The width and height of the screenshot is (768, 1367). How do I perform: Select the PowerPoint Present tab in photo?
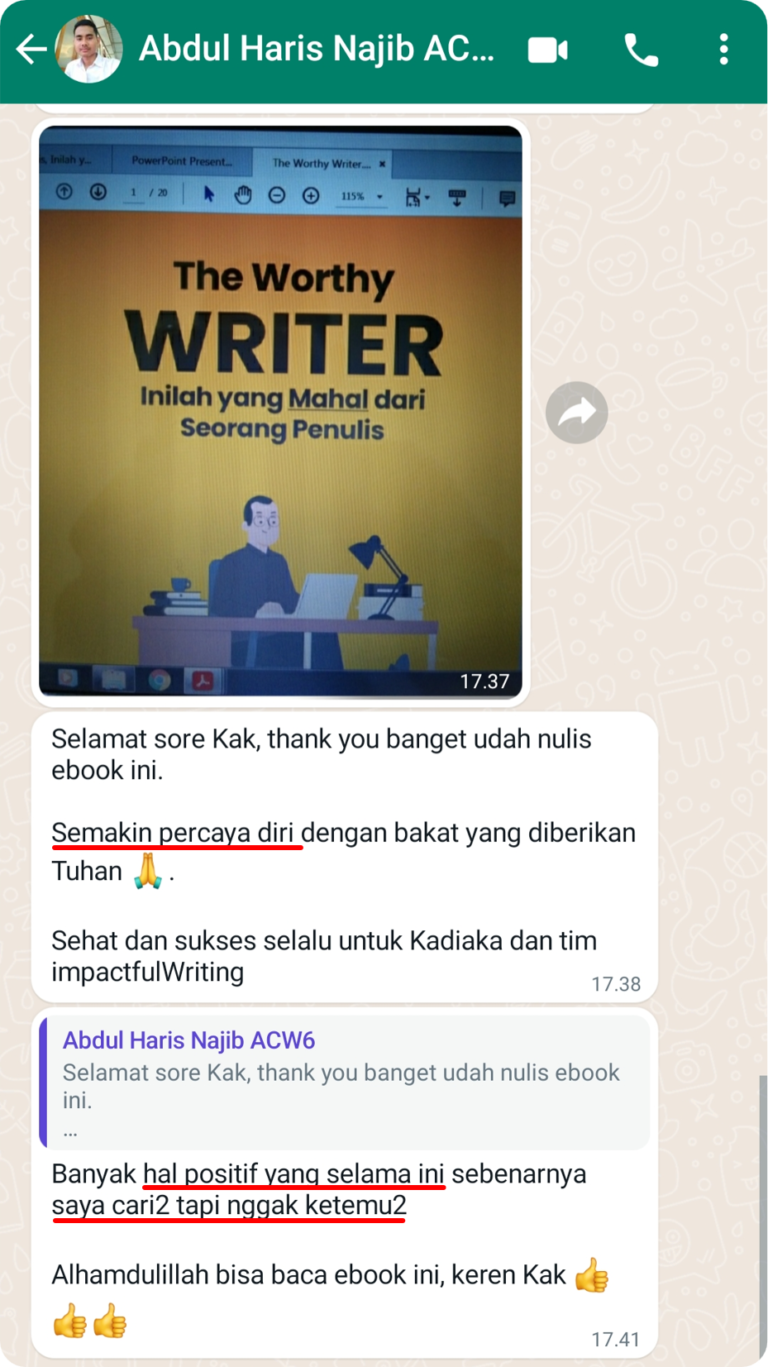coord(182,160)
